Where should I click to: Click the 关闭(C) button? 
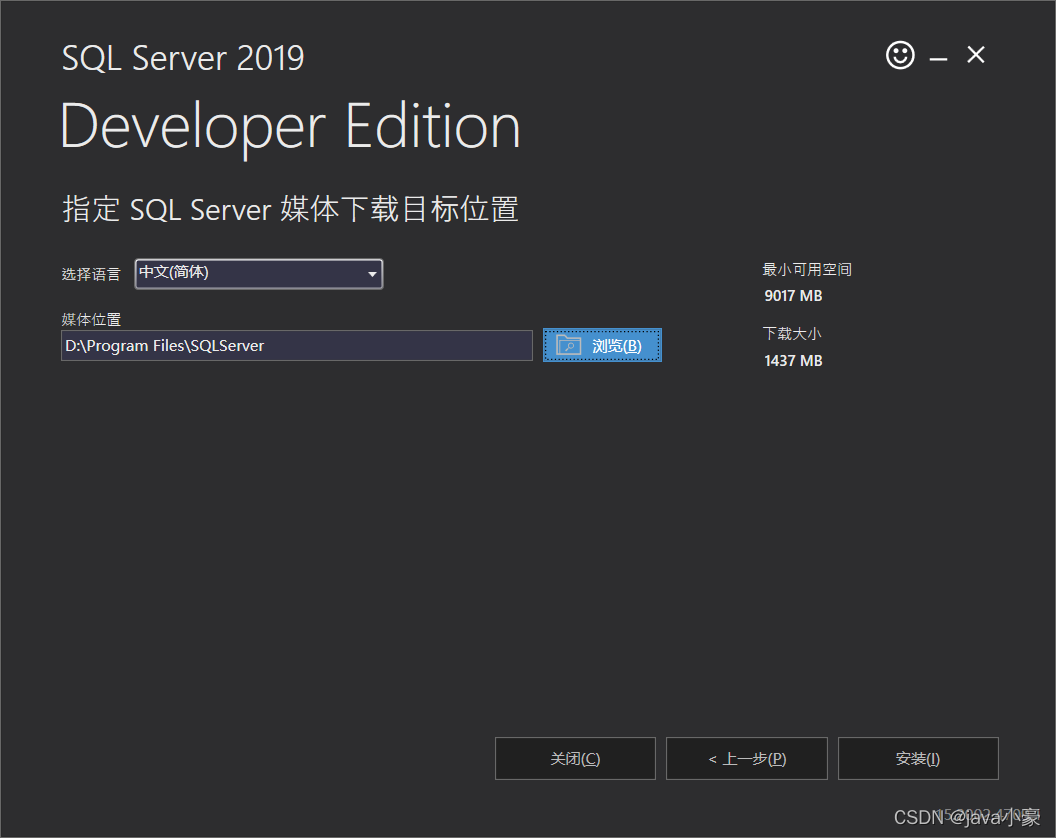pos(575,759)
